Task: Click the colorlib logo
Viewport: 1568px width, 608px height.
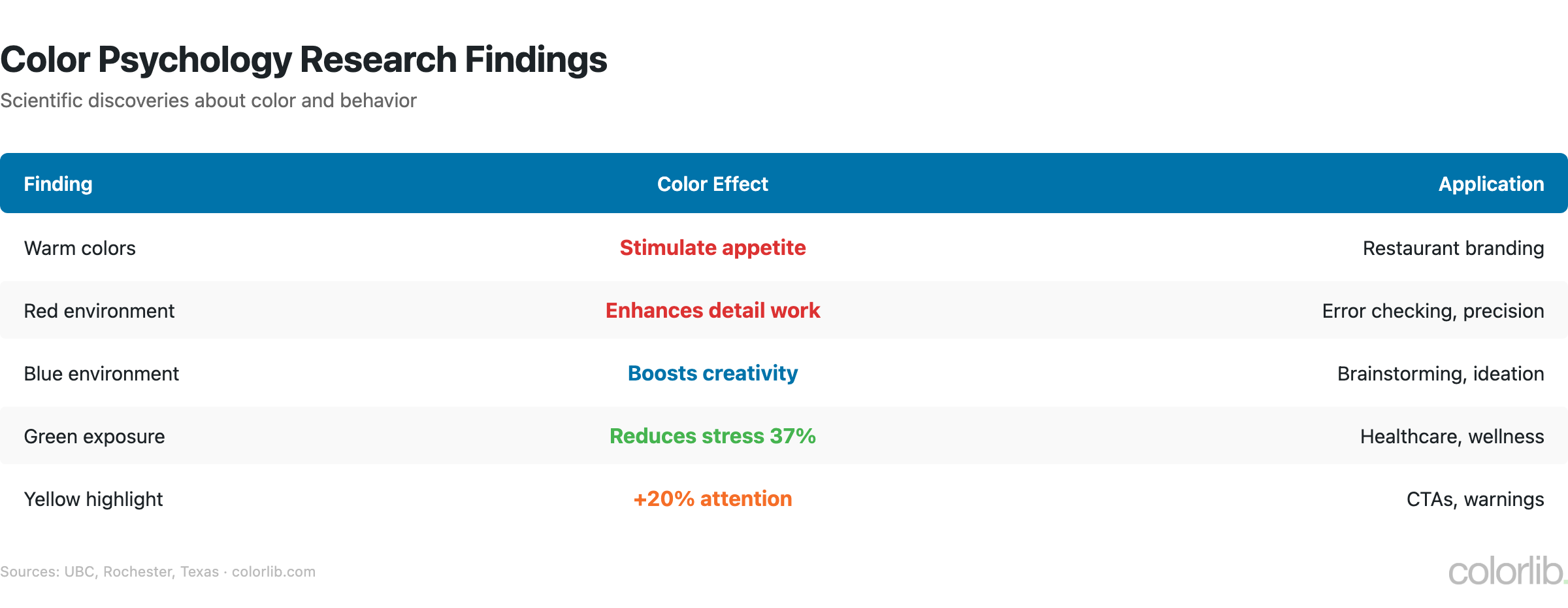Action: tap(1506, 571)
